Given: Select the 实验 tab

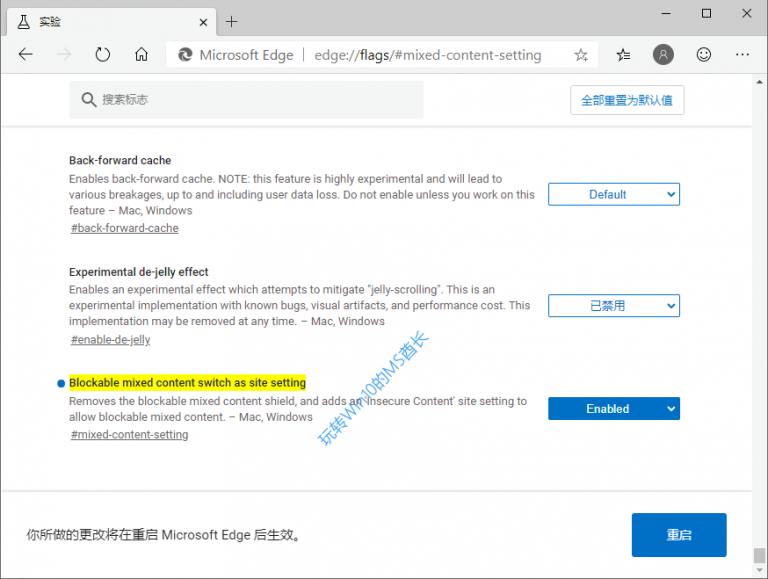Looking at the screenshot, I should point(111,22).
